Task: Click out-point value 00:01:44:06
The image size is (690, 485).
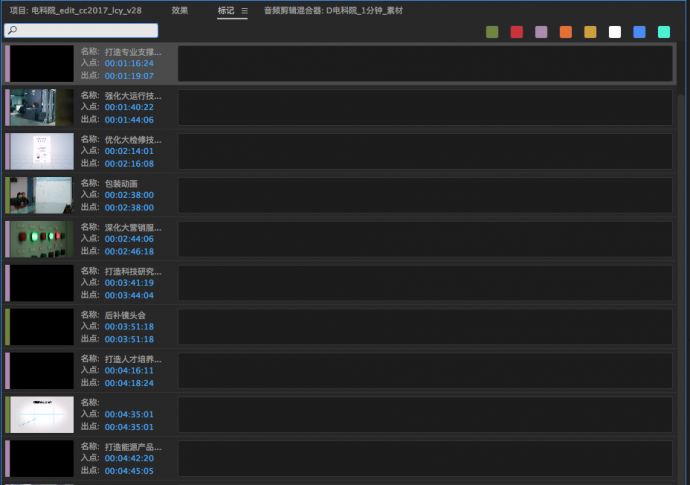Action: click(x=129, y=120)
